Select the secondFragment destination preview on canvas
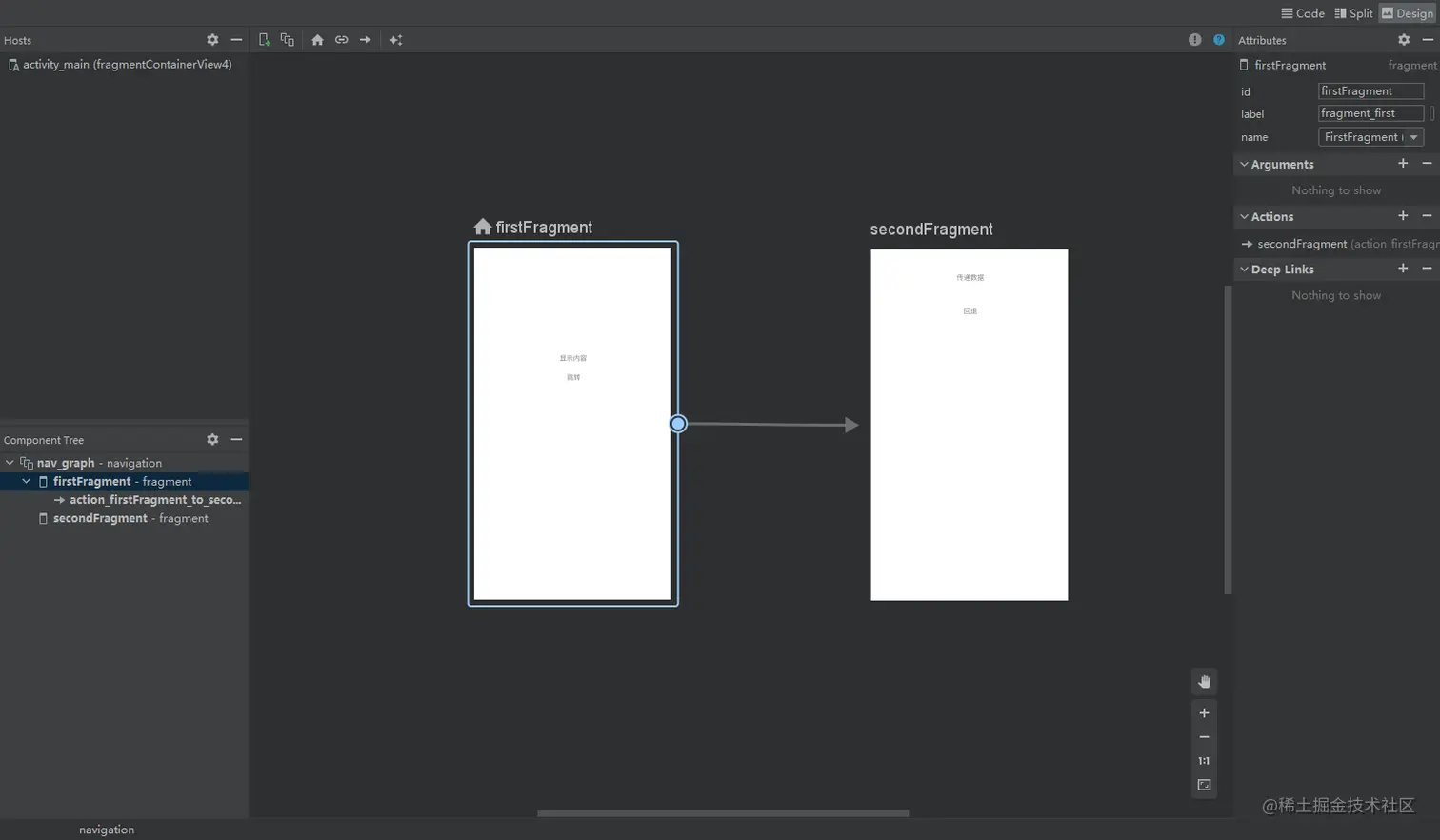Screen dimensions: 1440x840 pos(969,425)
